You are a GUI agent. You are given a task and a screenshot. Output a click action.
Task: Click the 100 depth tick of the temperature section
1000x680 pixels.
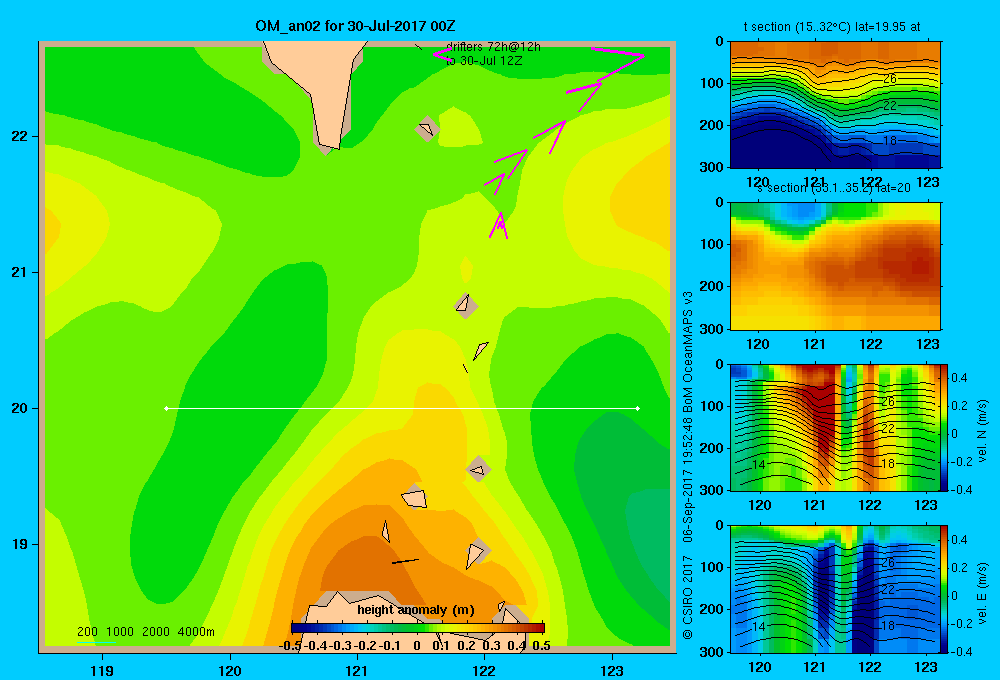tap(714, 83)
